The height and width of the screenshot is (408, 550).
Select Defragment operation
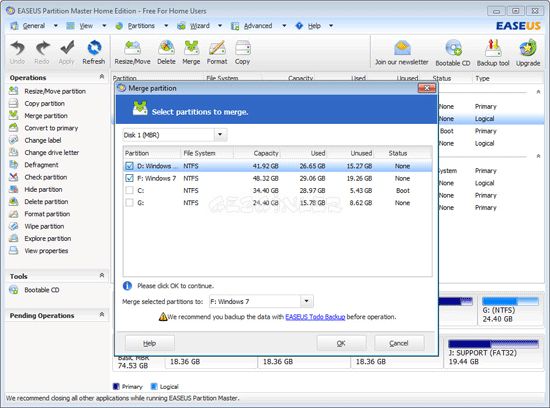coord(41,165)
